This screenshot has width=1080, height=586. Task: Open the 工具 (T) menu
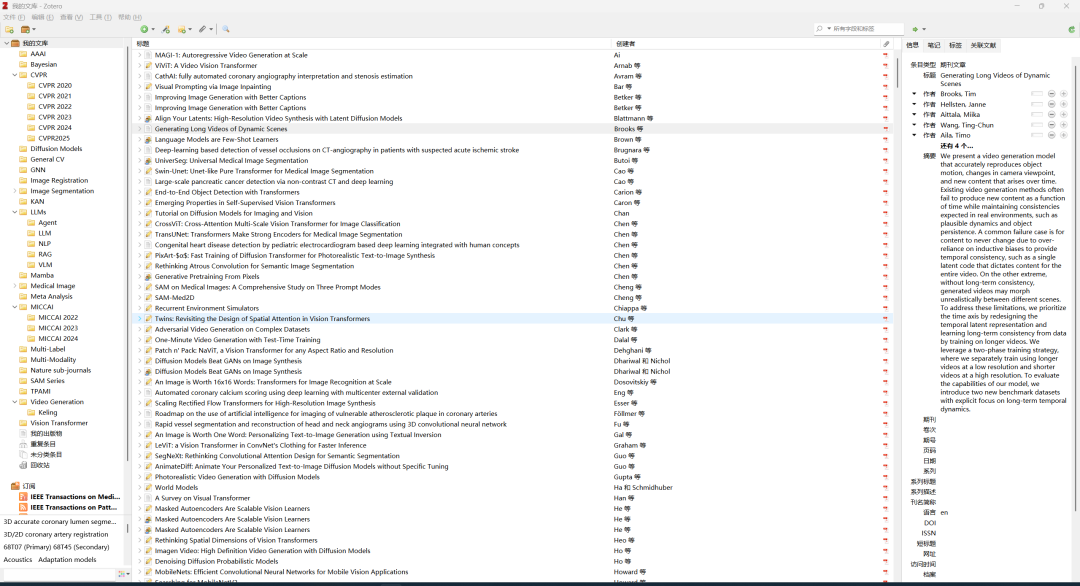101,17
